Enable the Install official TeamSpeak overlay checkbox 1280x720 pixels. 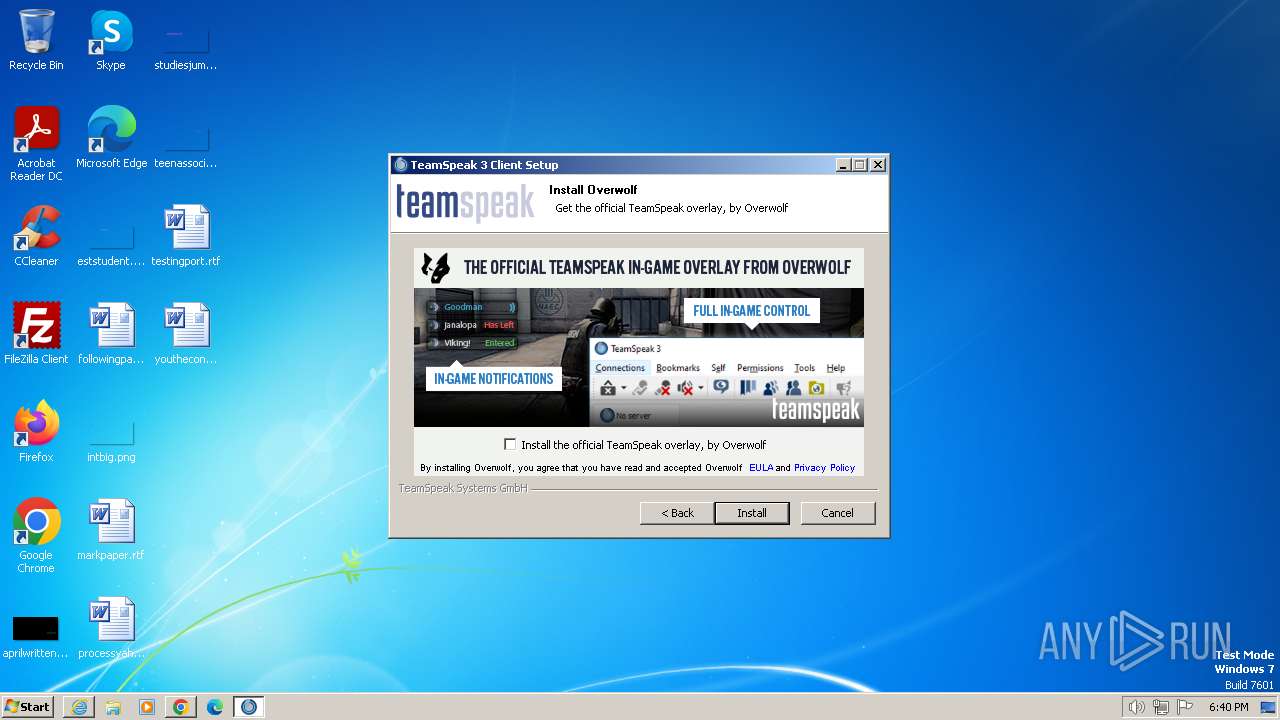pos(510,444)
